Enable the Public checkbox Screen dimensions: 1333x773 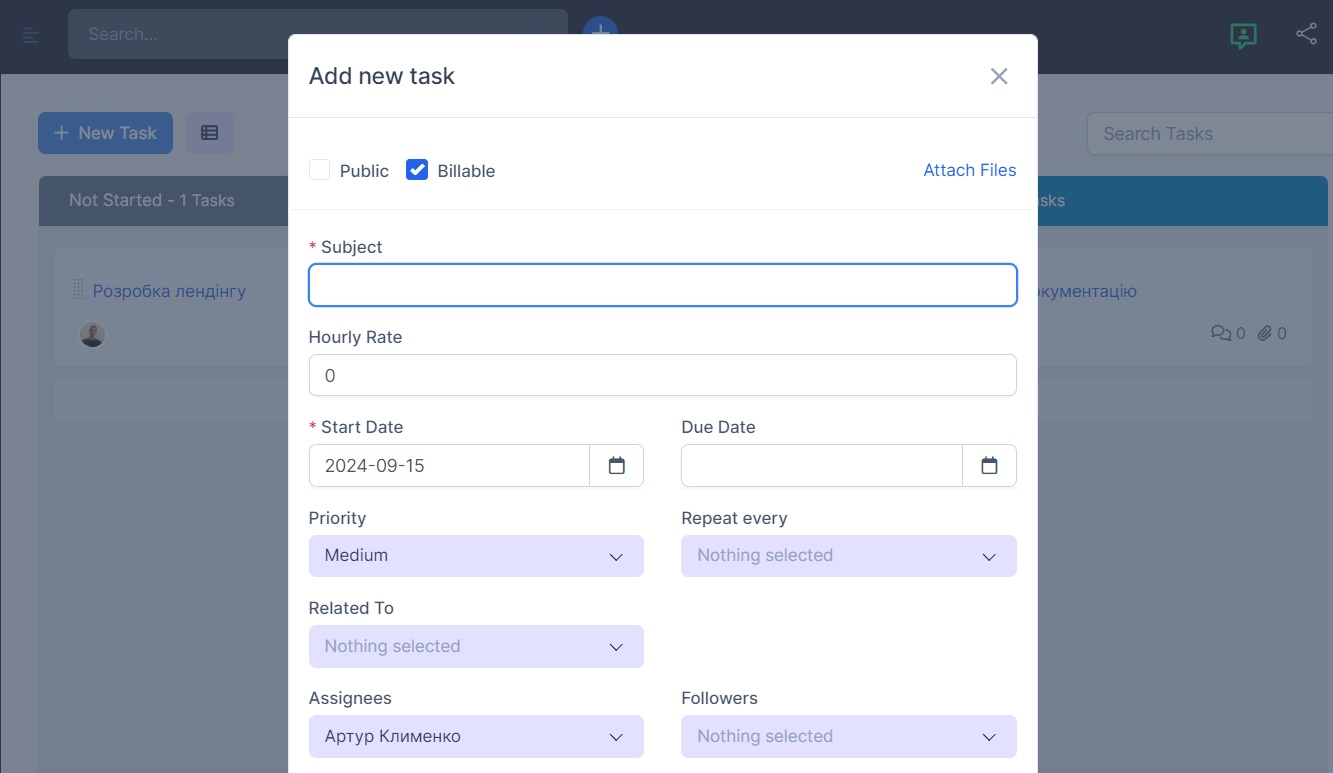click(320, 170)
